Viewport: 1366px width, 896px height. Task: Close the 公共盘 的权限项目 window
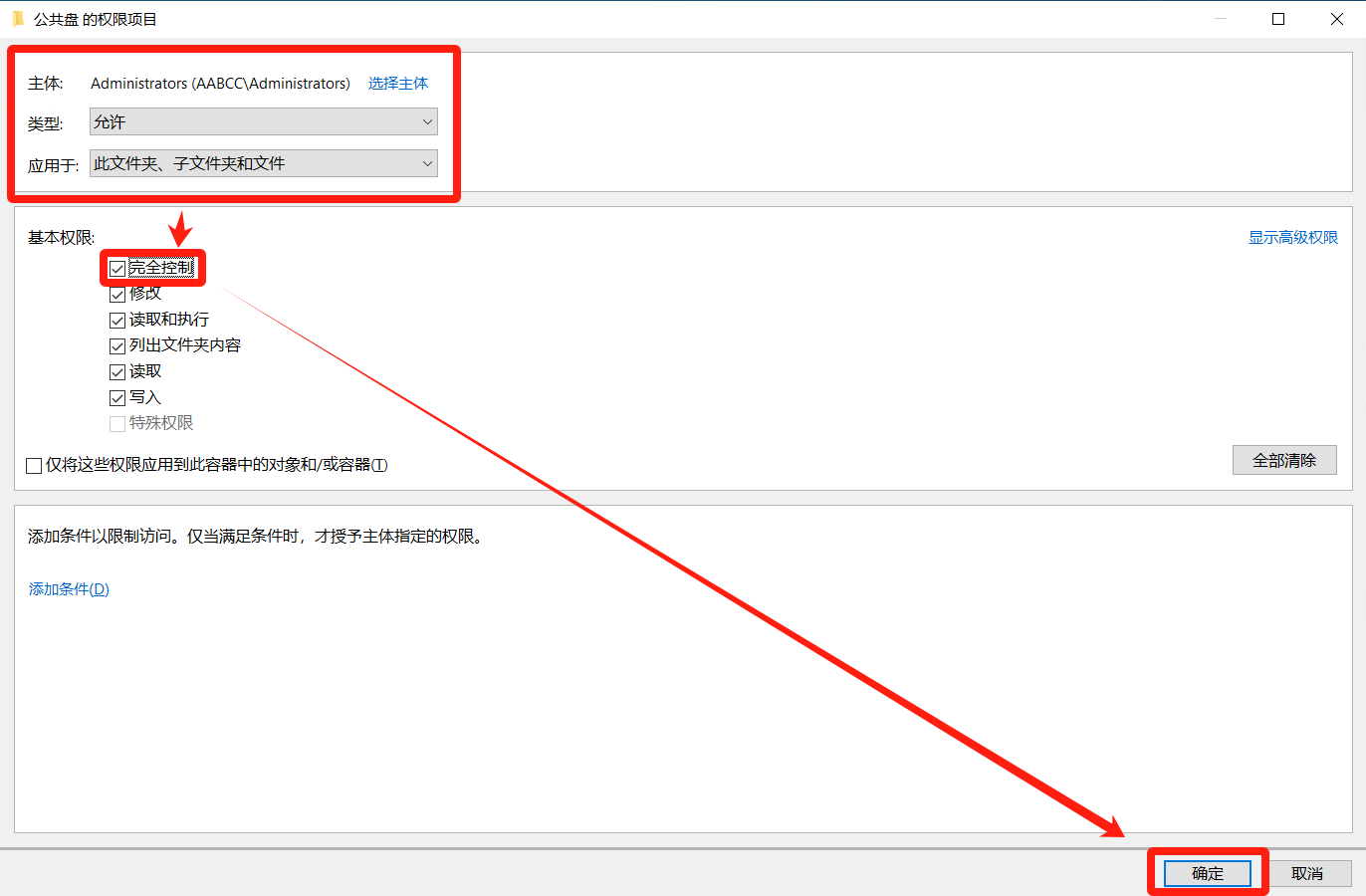tap(1337, 19)
